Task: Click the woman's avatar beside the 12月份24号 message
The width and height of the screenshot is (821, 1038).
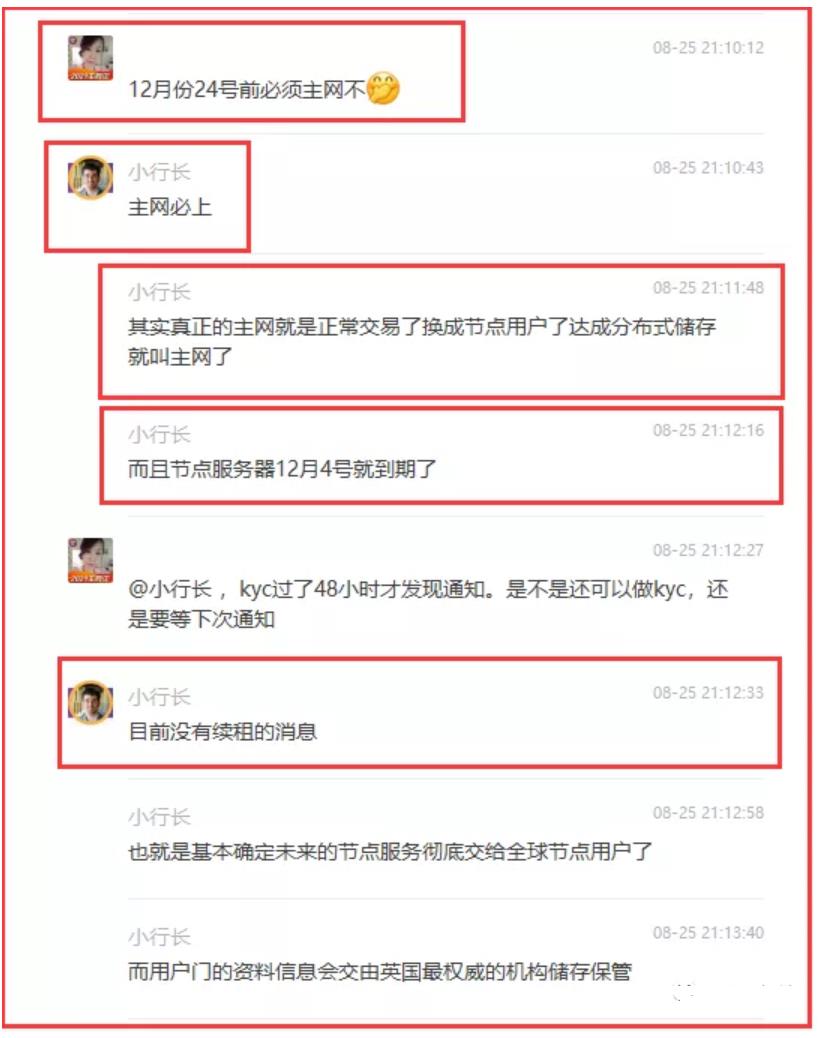Action: (91, 58)
